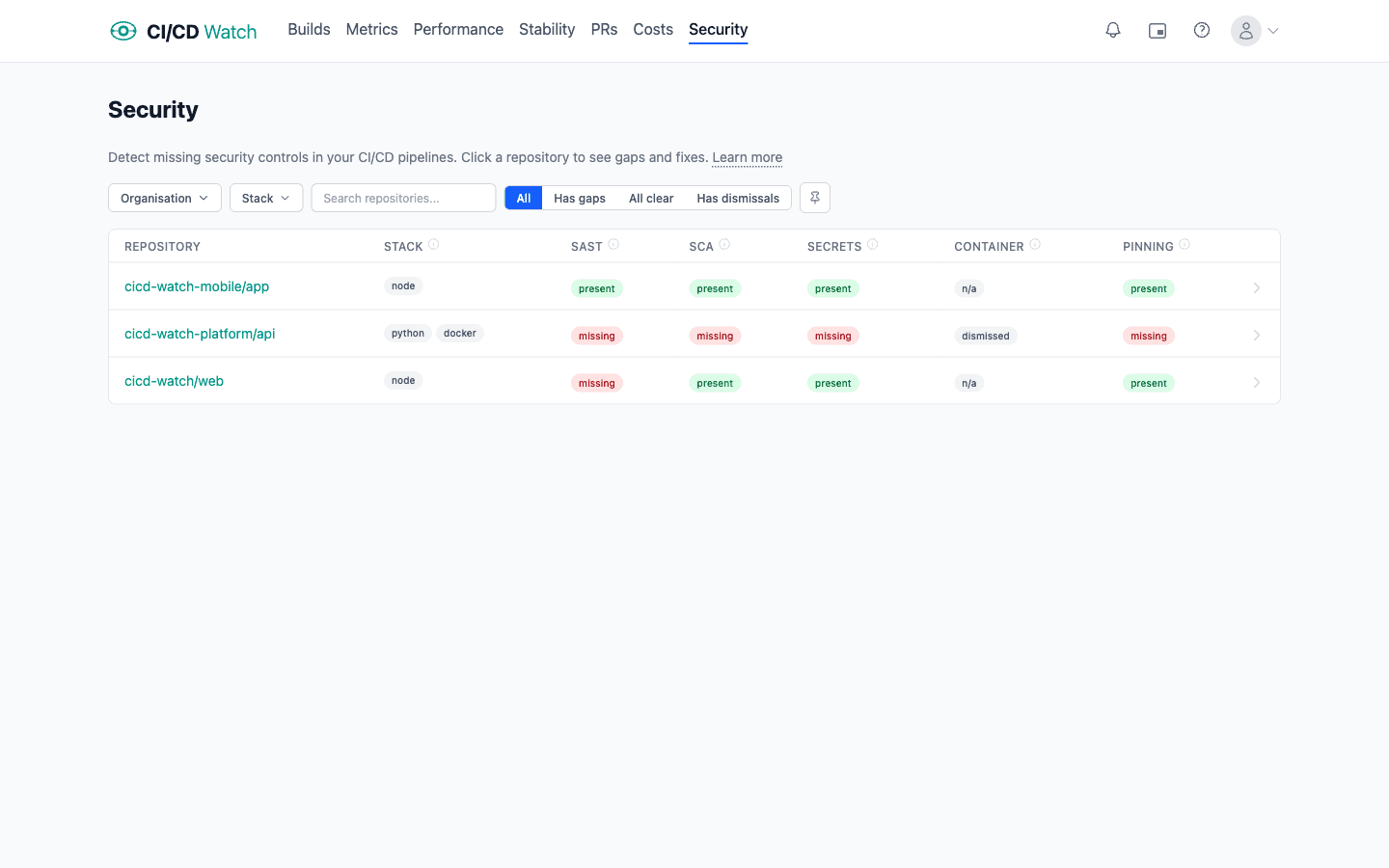This screenshot has width=1389, height=868.
Task: Click the missing SAST badge for cicd-watch/web
Action: pos(596,382)
